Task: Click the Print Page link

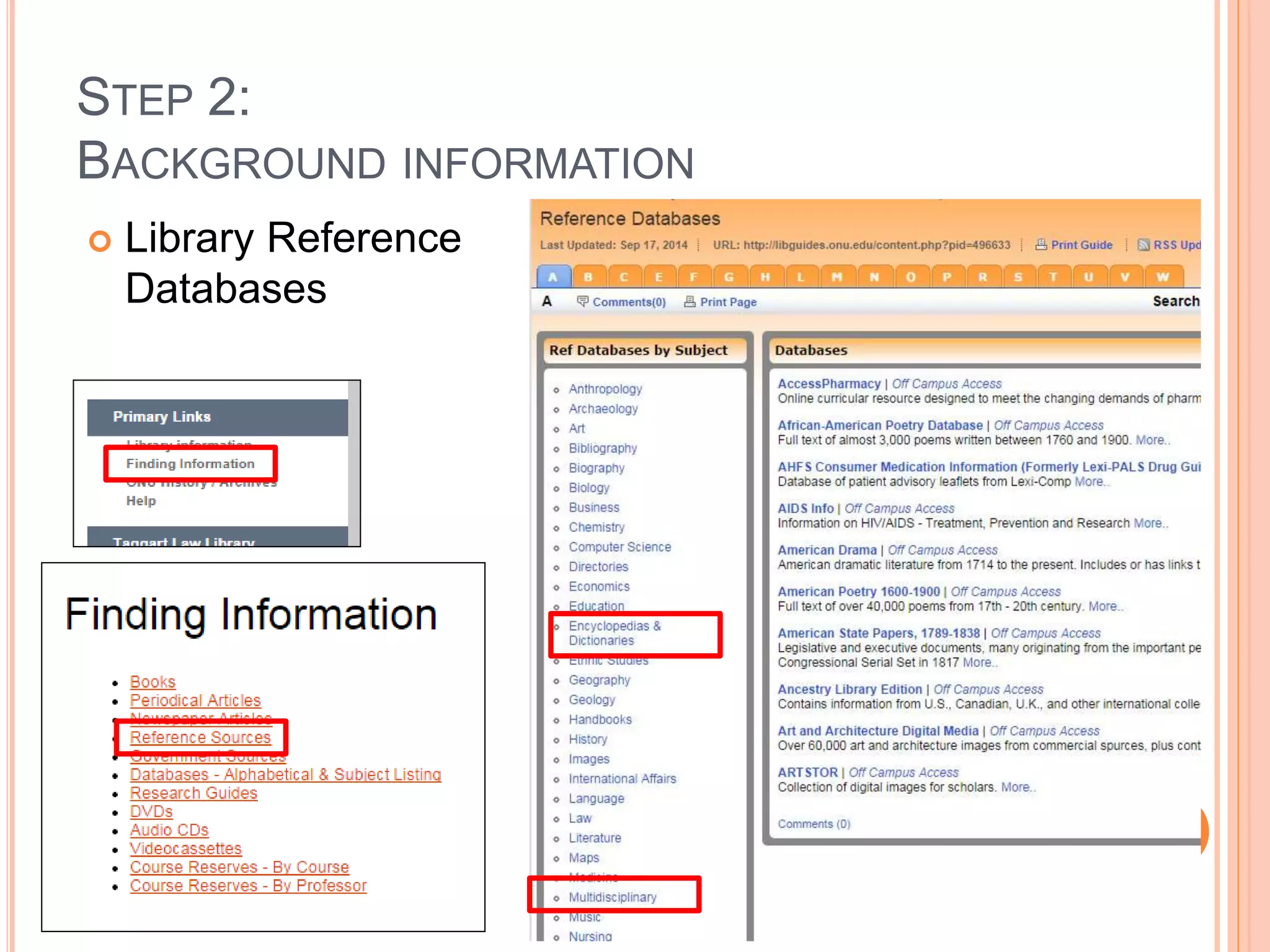Action: [x=728, y=302]
